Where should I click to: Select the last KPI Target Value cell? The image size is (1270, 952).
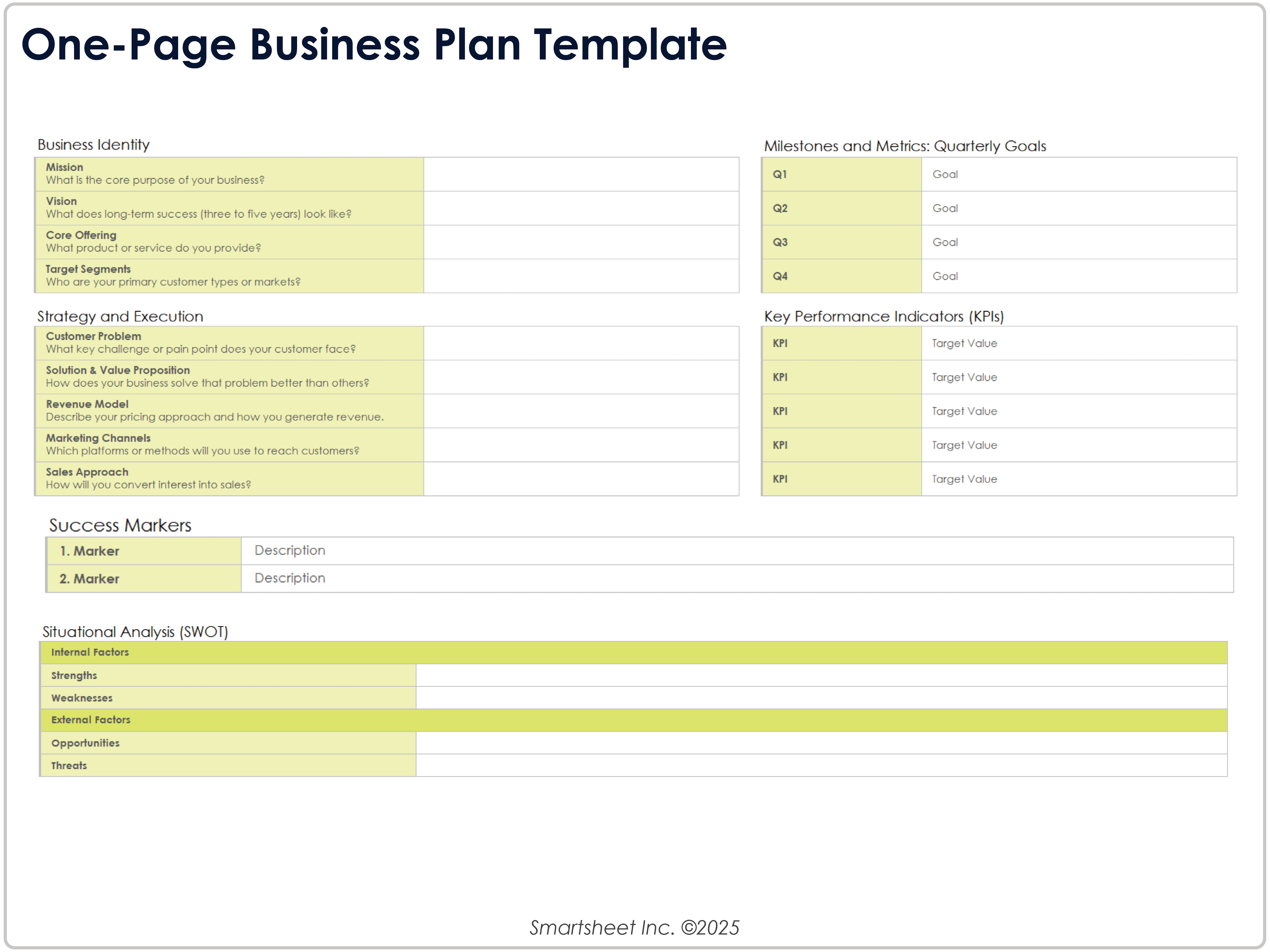(x=1078, y=478)
